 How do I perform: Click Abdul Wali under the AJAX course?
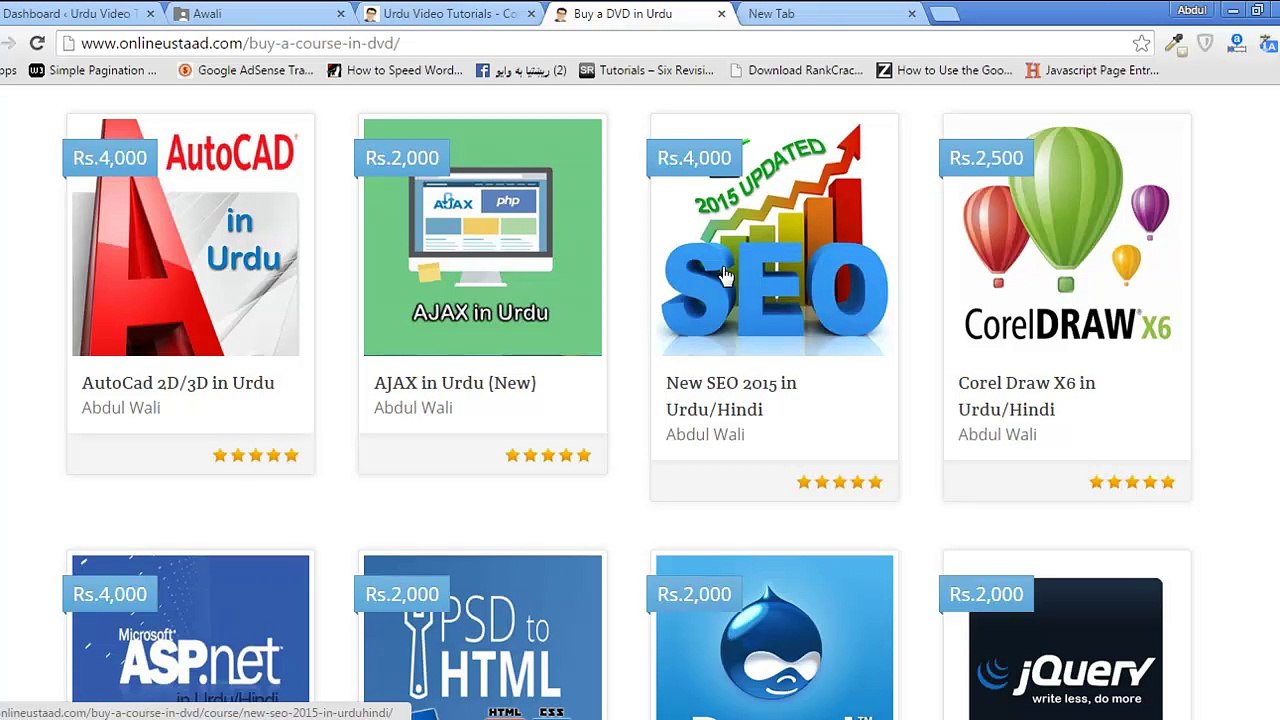pos(413,408)
